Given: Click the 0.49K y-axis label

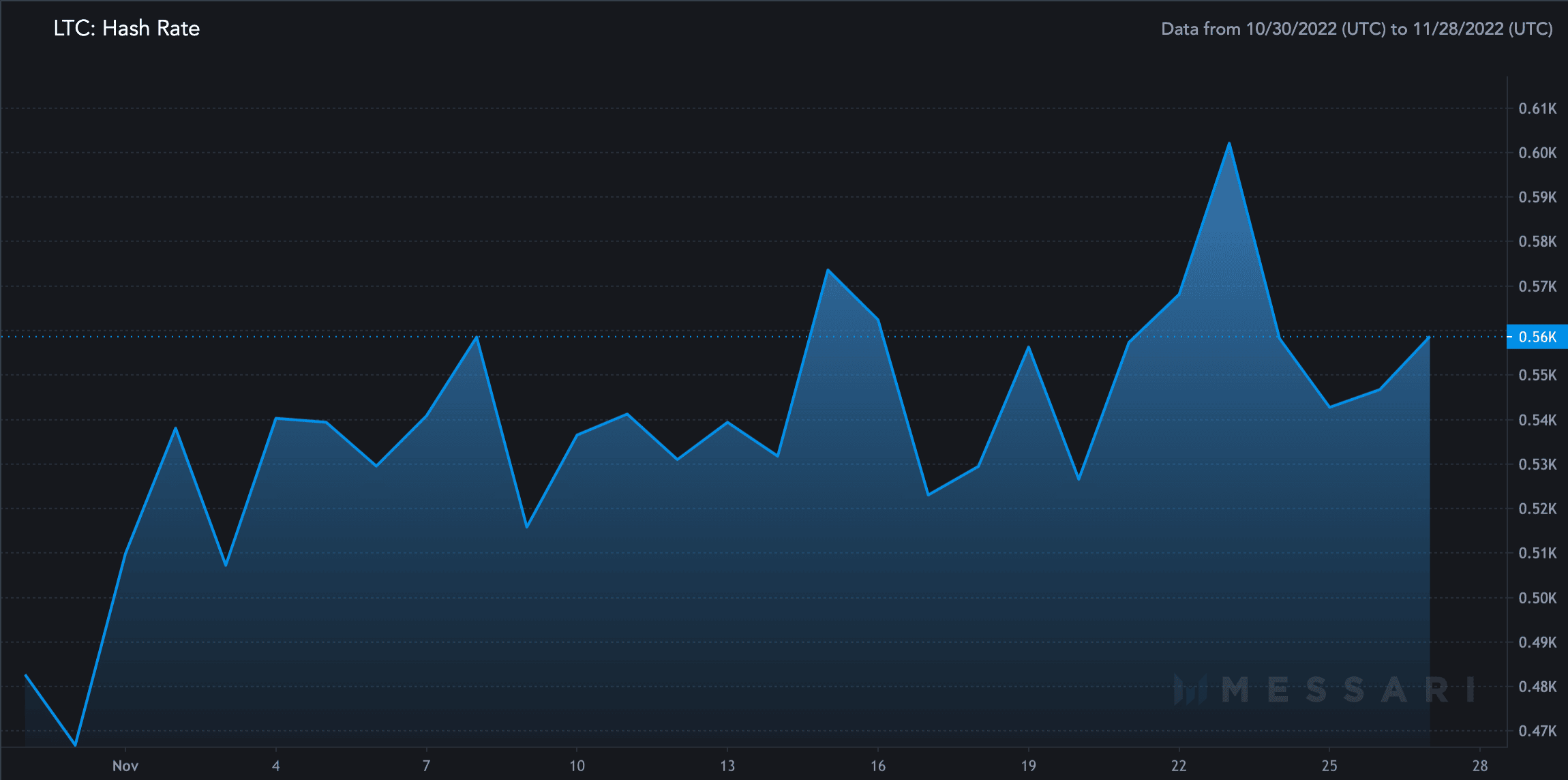Looking at the screenshot, I should pos(1538,642).
